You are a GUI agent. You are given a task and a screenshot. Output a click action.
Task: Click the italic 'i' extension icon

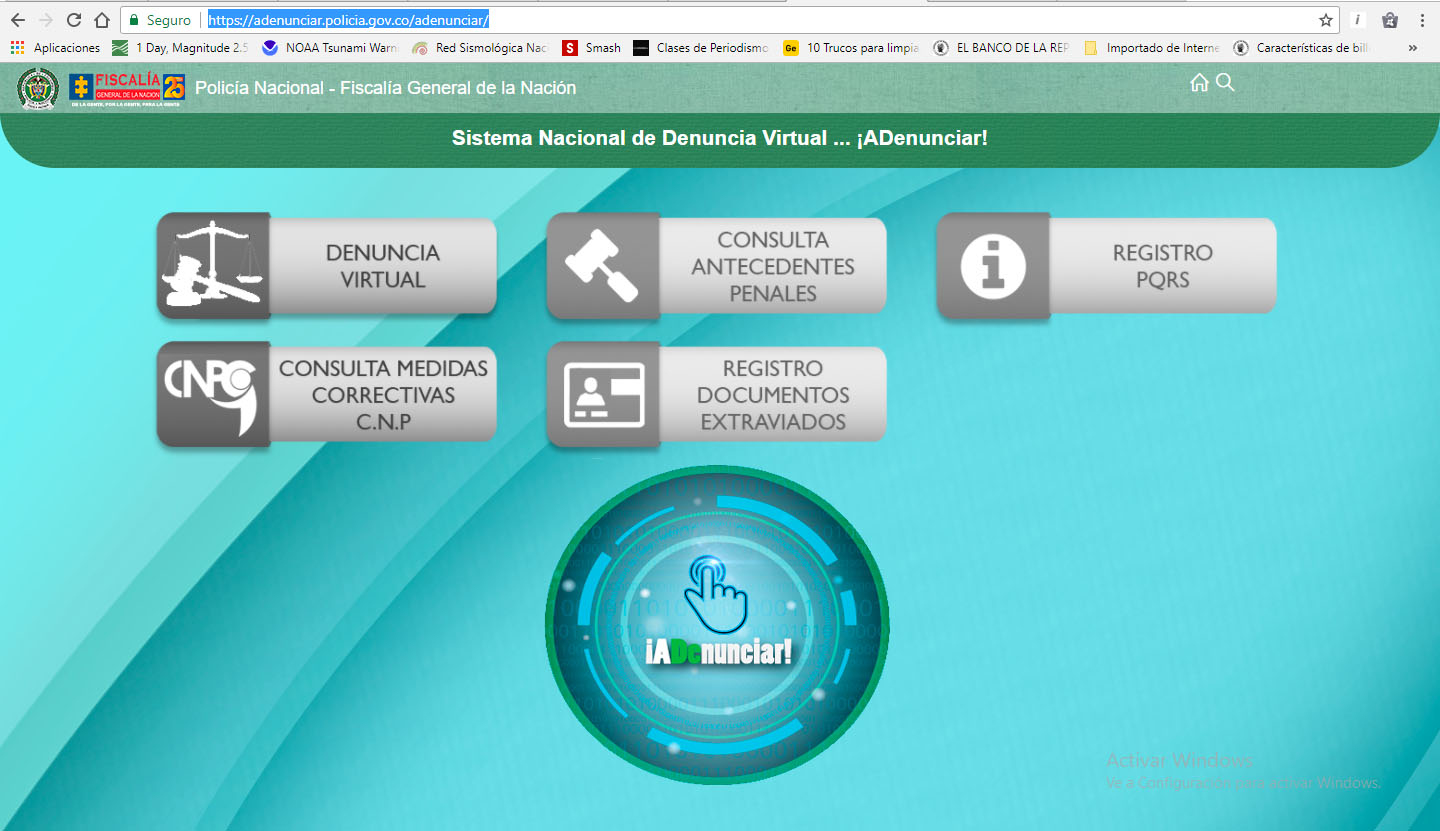coord(1357,20)
